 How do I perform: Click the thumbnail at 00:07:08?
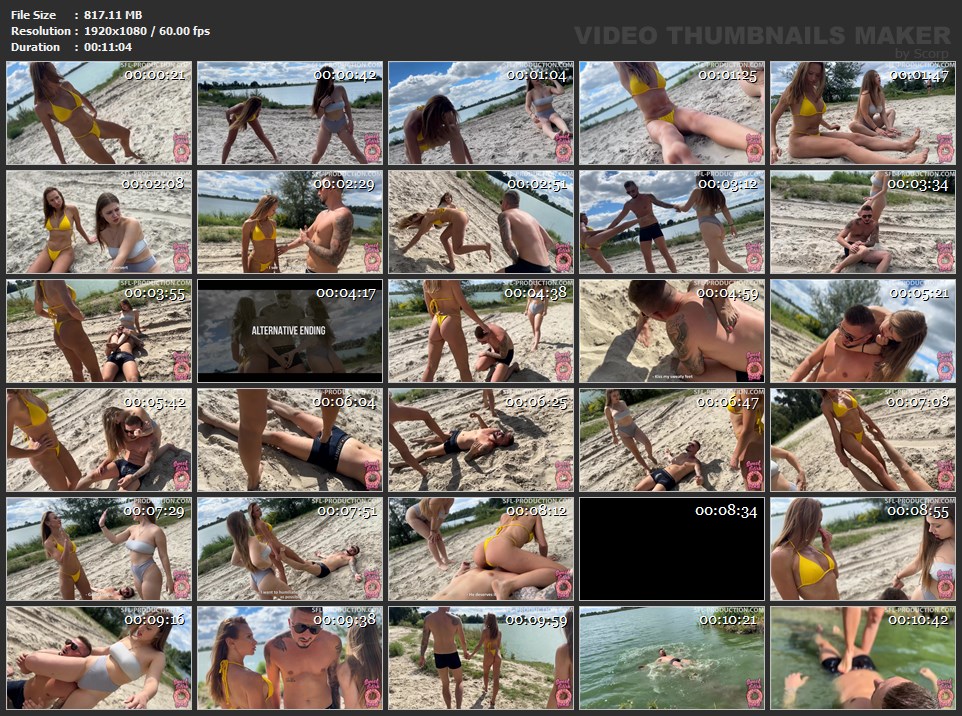pyautogui.click(x=863, y=440)
